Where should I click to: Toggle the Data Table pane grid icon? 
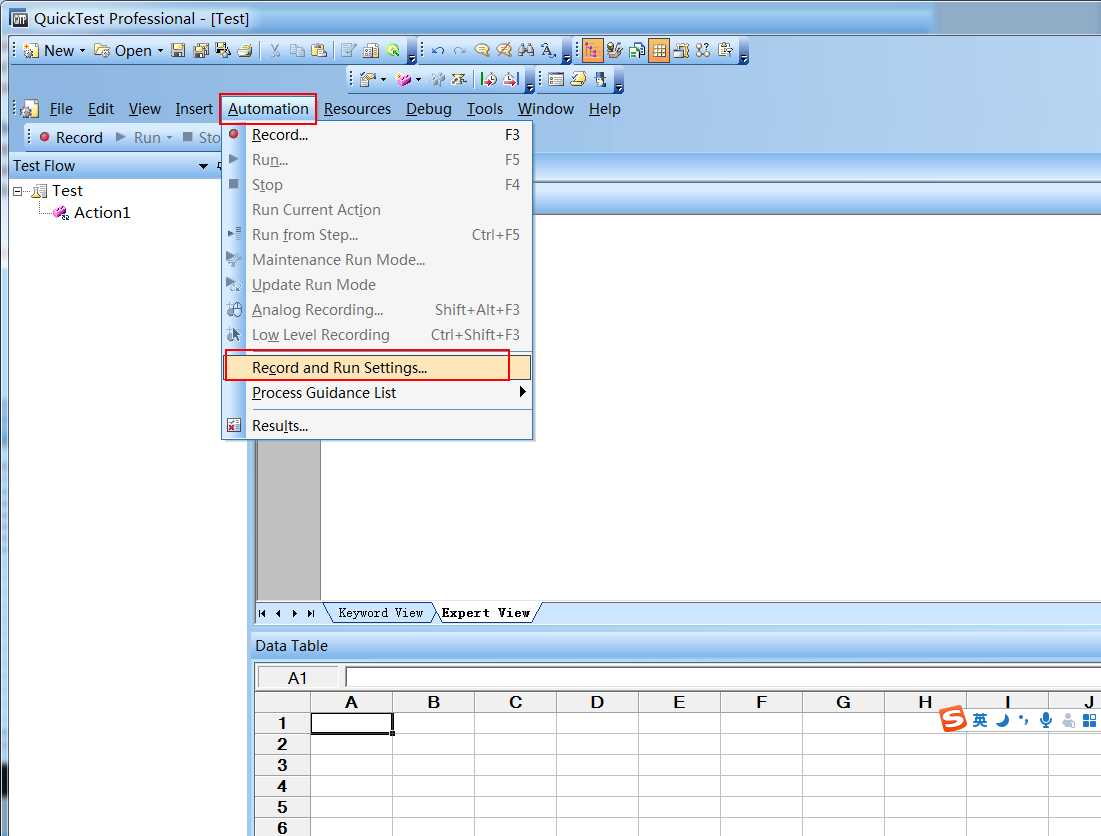[659, 51]
